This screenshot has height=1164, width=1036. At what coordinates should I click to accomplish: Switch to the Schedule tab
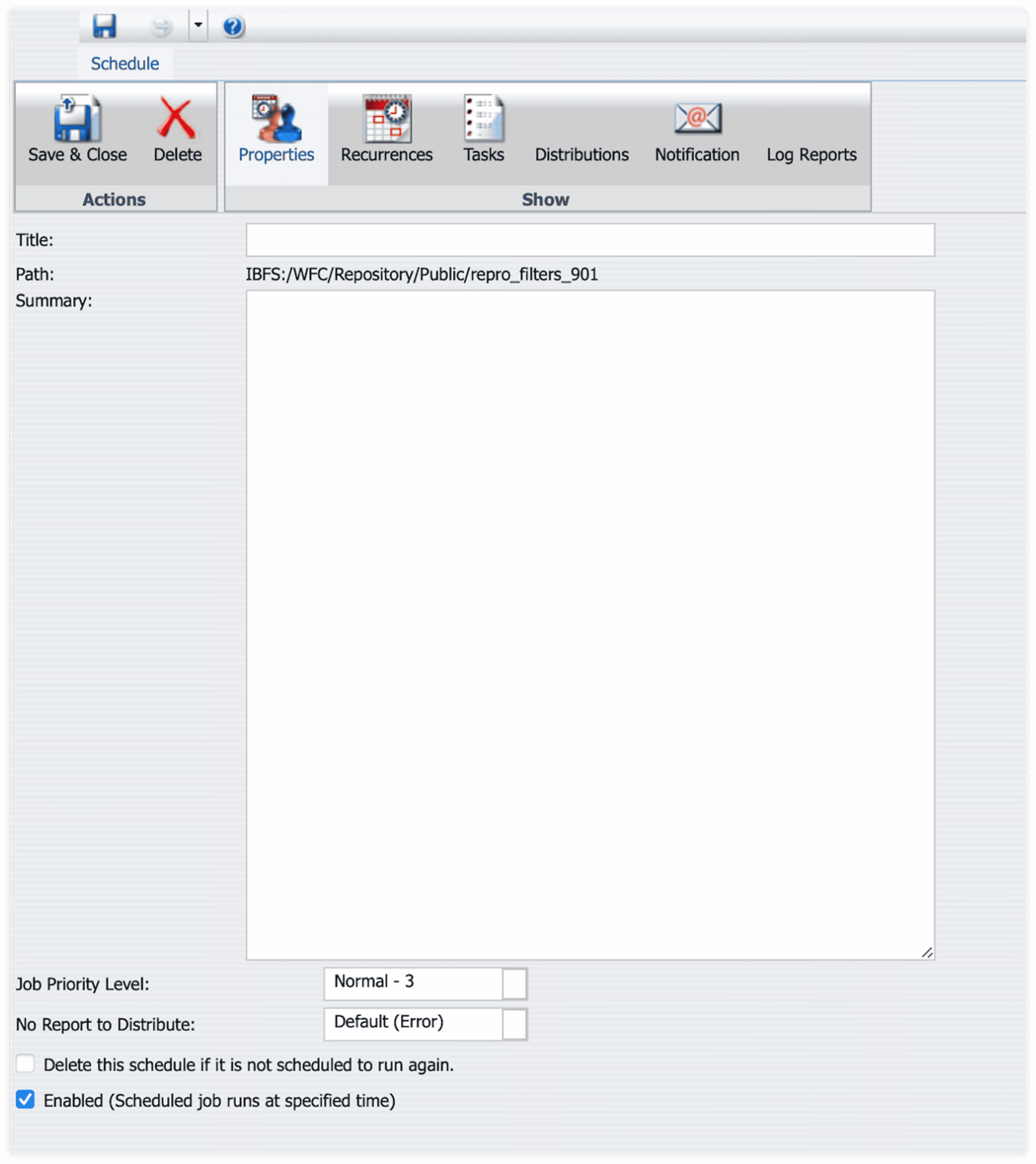click(124, 62)
